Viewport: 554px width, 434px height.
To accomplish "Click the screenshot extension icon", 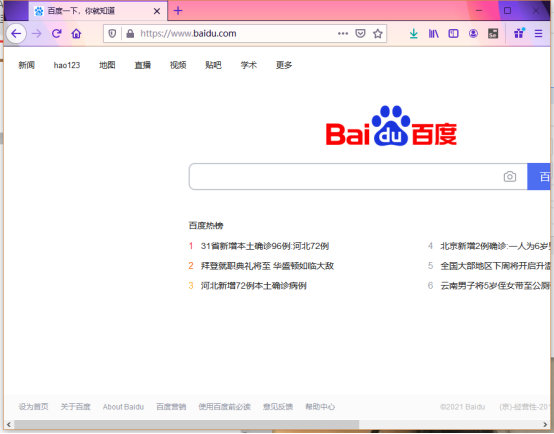I will pos(493,34).
